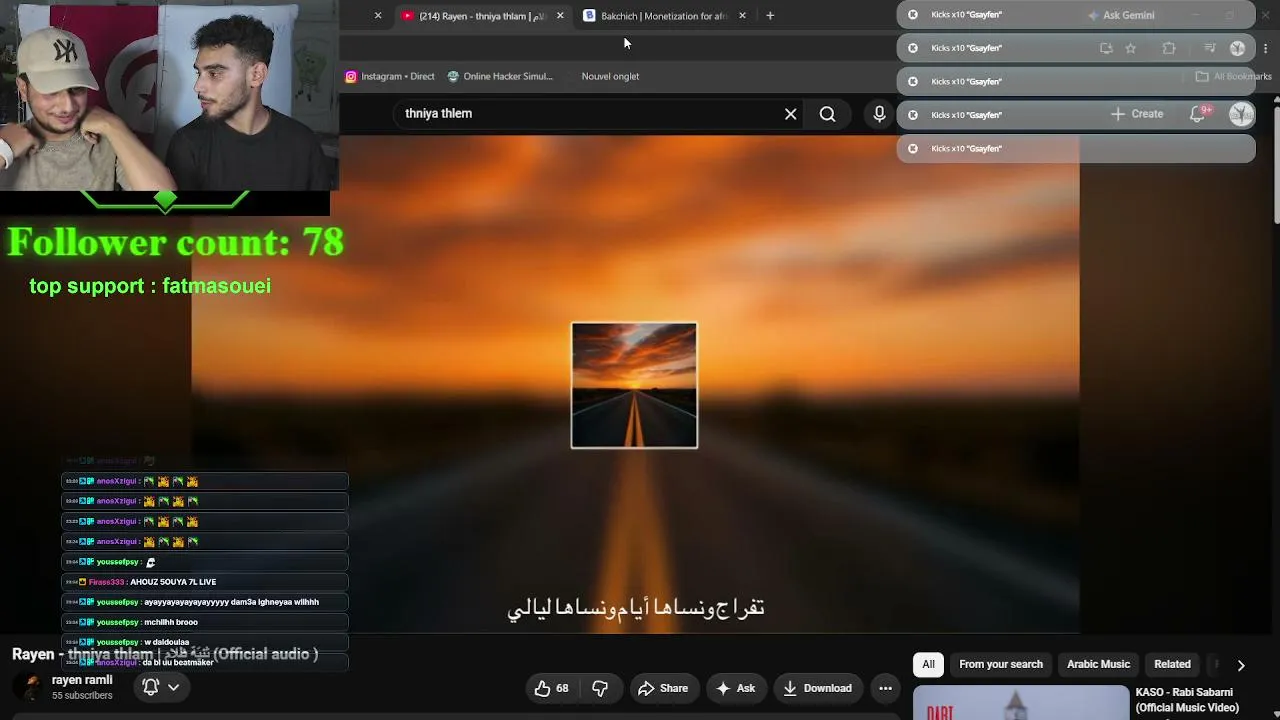Open the more actions ellipsis menu
1280x720 pixels.
(x=885, y=688)
